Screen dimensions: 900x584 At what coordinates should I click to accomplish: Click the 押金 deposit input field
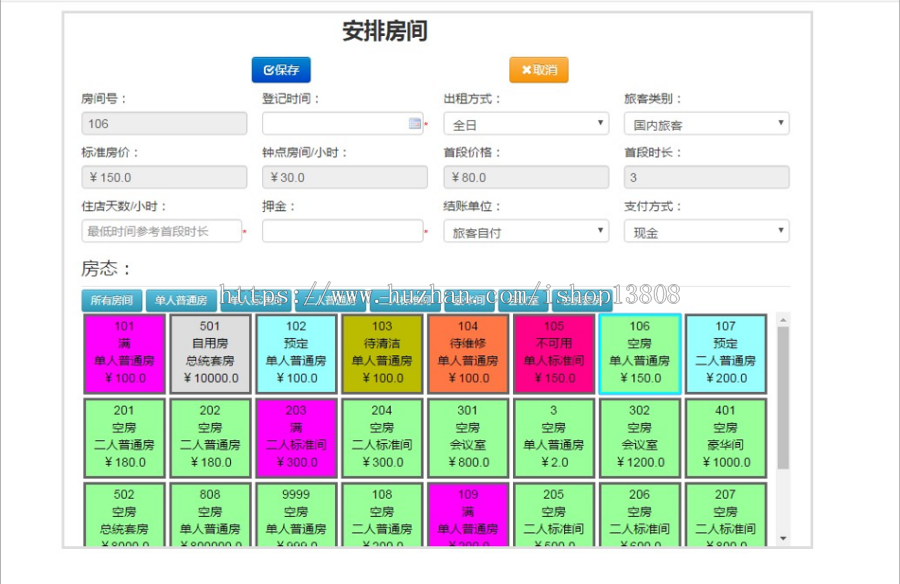click(343, 231)
